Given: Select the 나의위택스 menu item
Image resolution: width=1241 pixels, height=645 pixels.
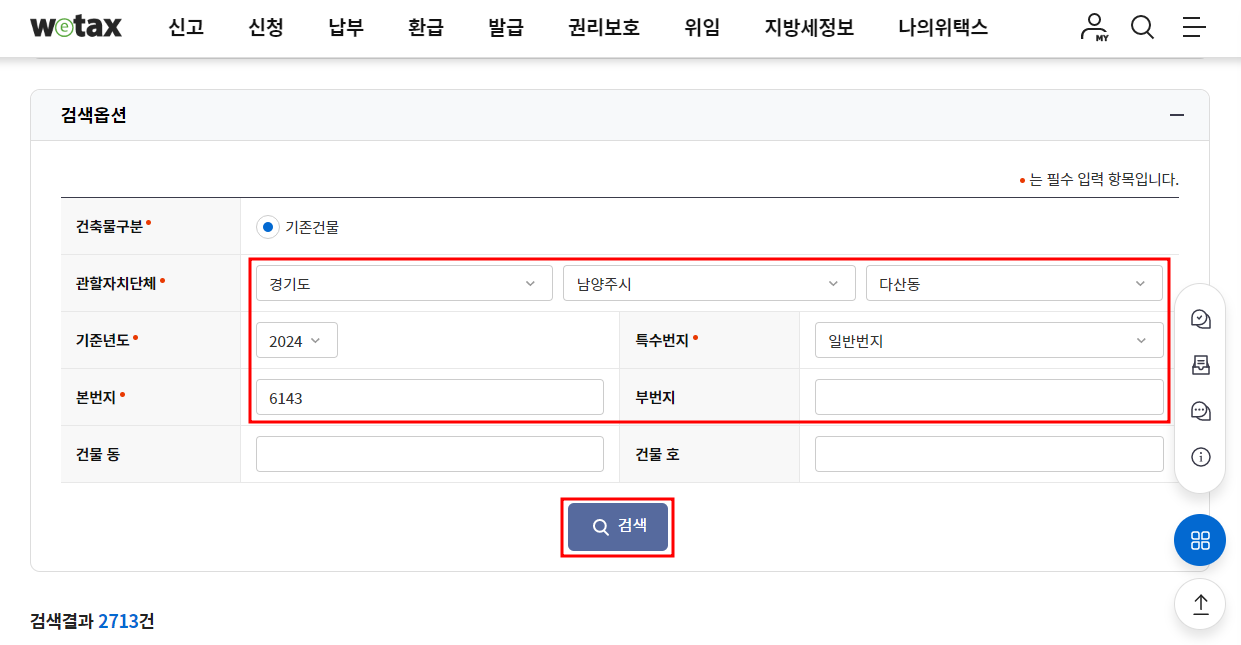Looking at the screenshot, I should [940, 28].
